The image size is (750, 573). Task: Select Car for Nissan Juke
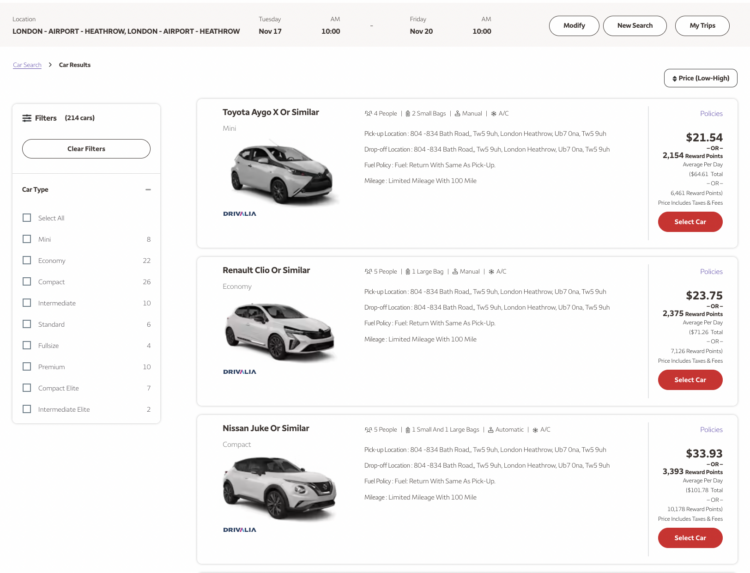tap(690, 538)
